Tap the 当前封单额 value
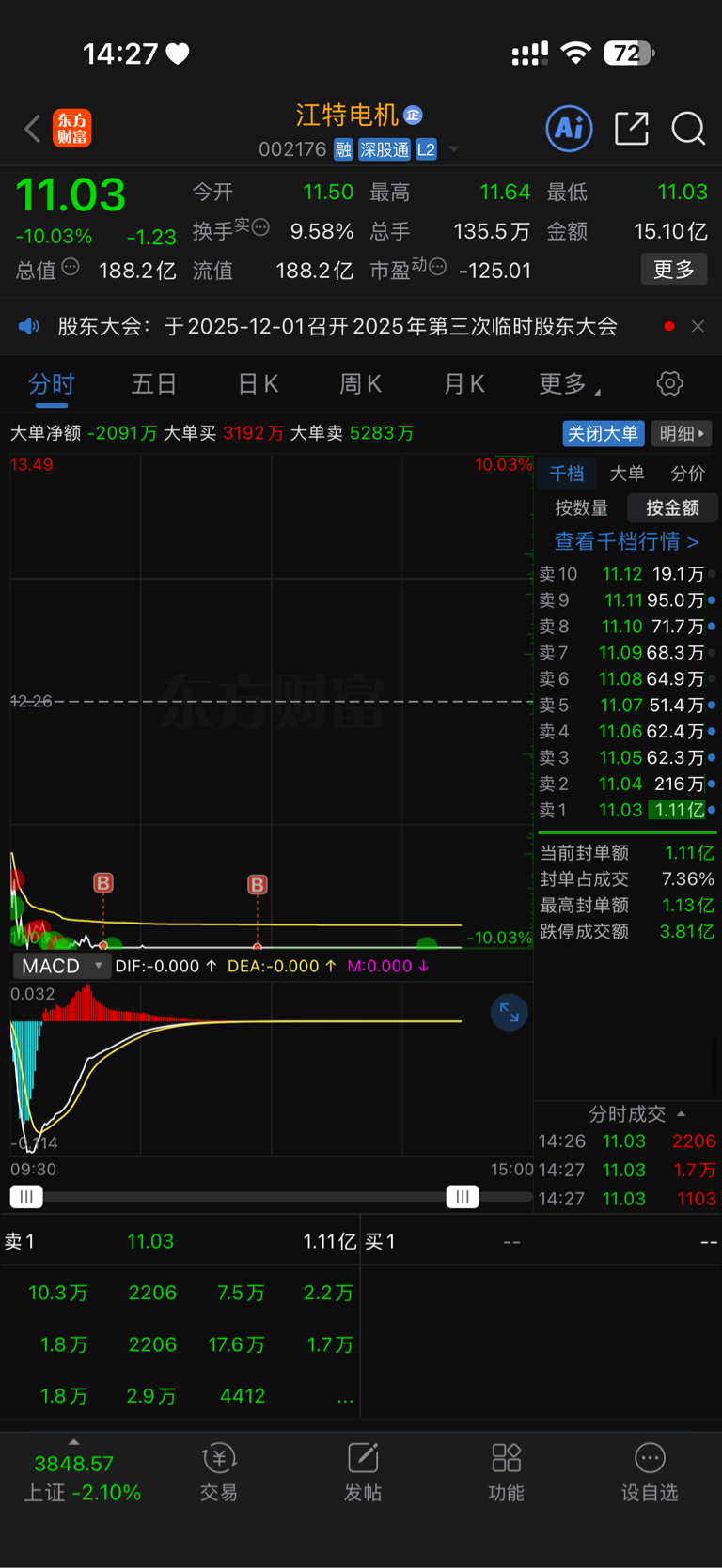 [x=689, y=853]
